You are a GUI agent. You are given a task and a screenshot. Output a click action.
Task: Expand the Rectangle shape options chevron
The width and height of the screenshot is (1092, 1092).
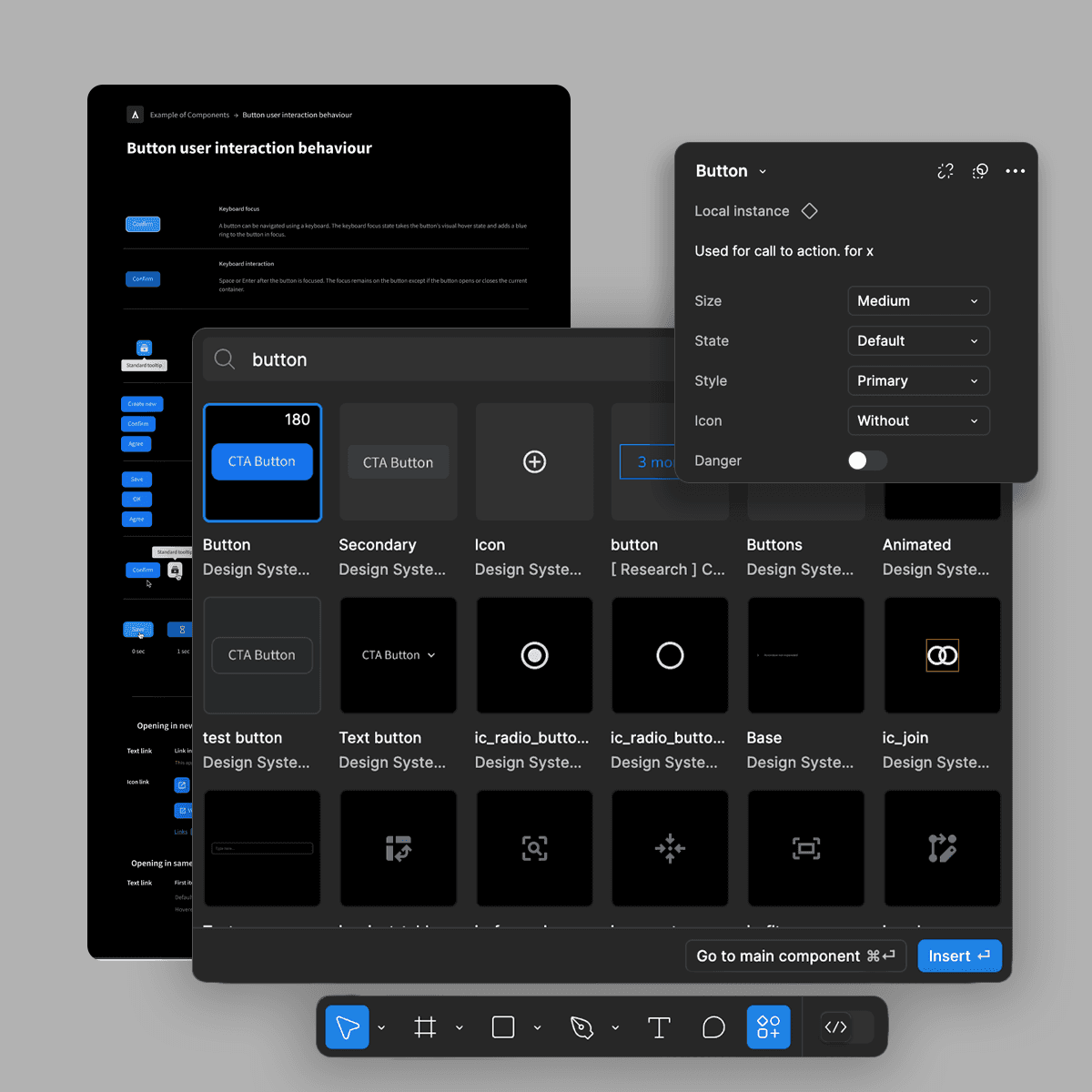point(537,1028)
